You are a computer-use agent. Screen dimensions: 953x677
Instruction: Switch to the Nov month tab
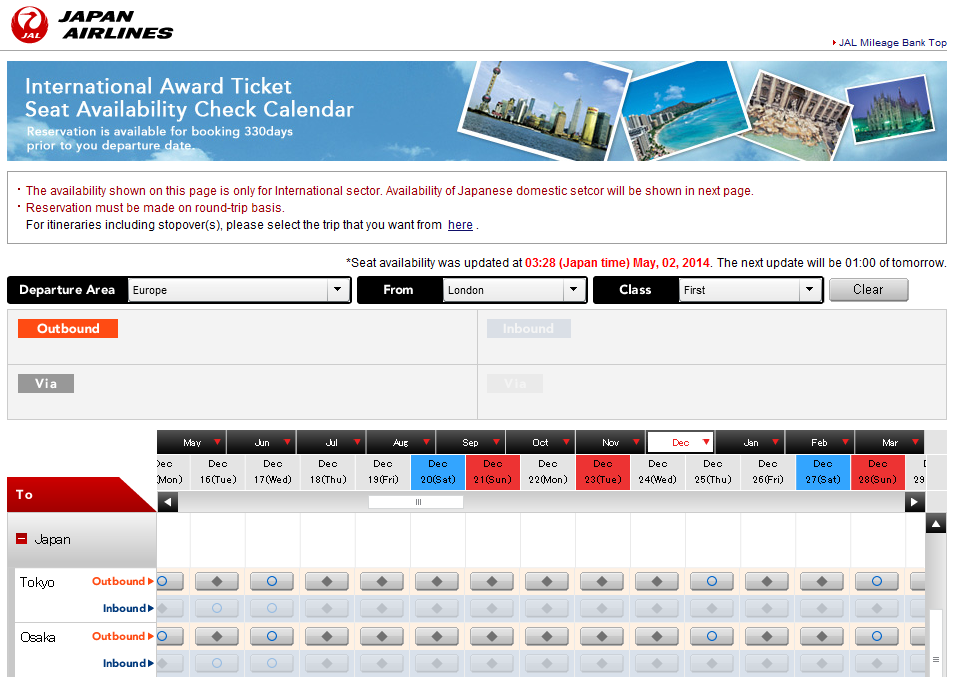[x=611, y=442]
